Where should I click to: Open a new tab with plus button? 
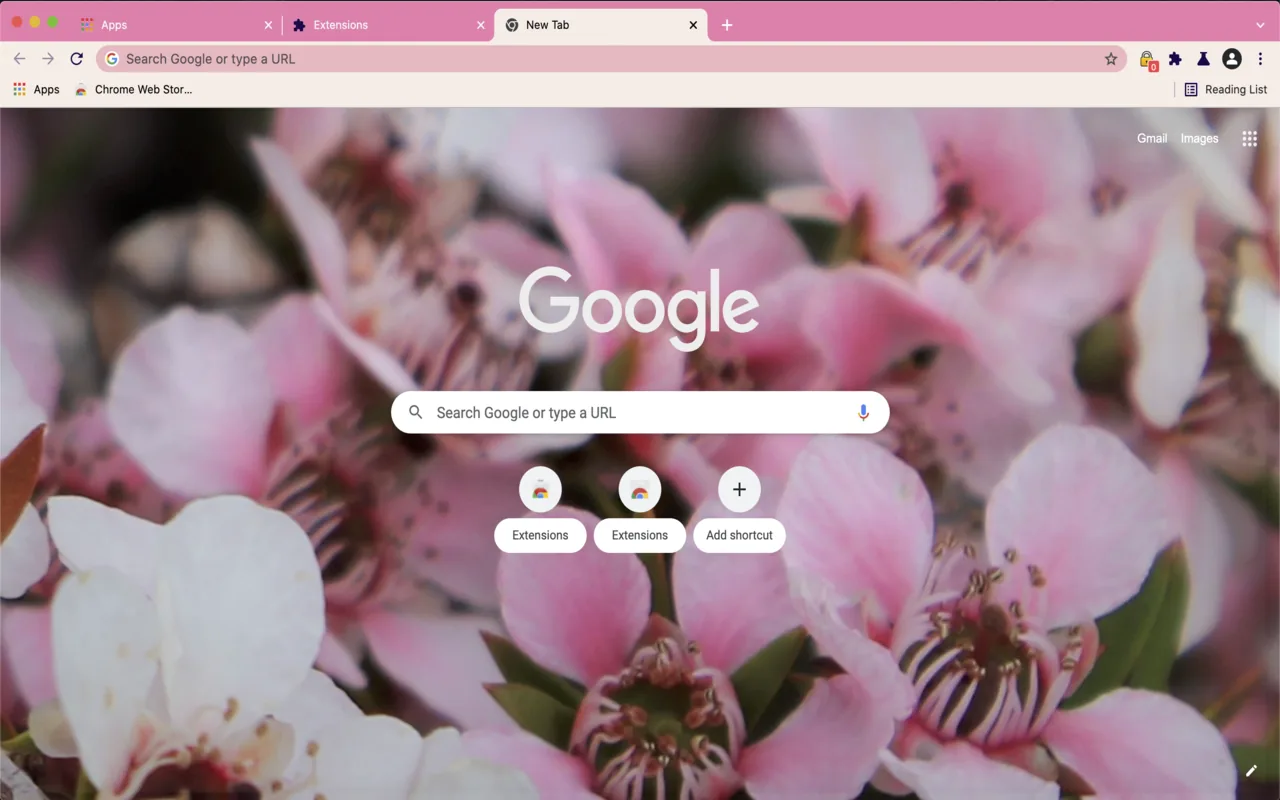click(727, 25)
